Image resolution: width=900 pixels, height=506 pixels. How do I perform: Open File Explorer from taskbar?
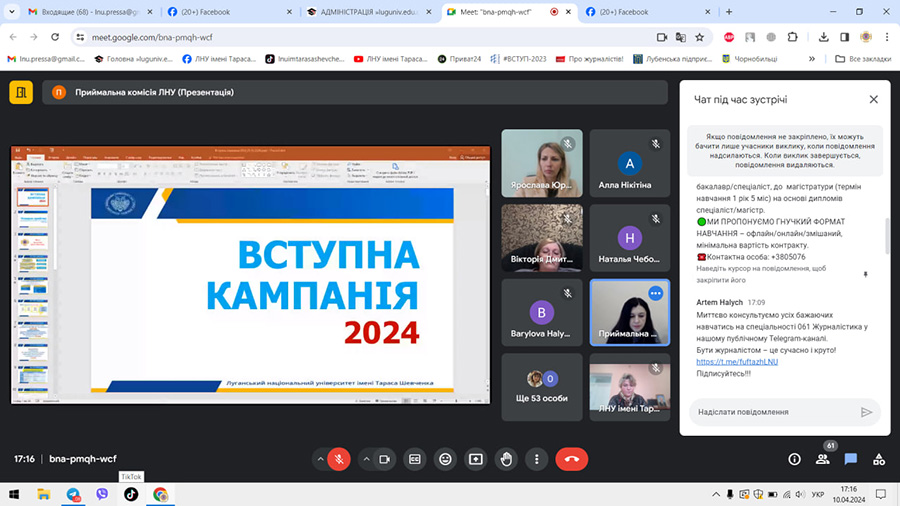(44, 494)
